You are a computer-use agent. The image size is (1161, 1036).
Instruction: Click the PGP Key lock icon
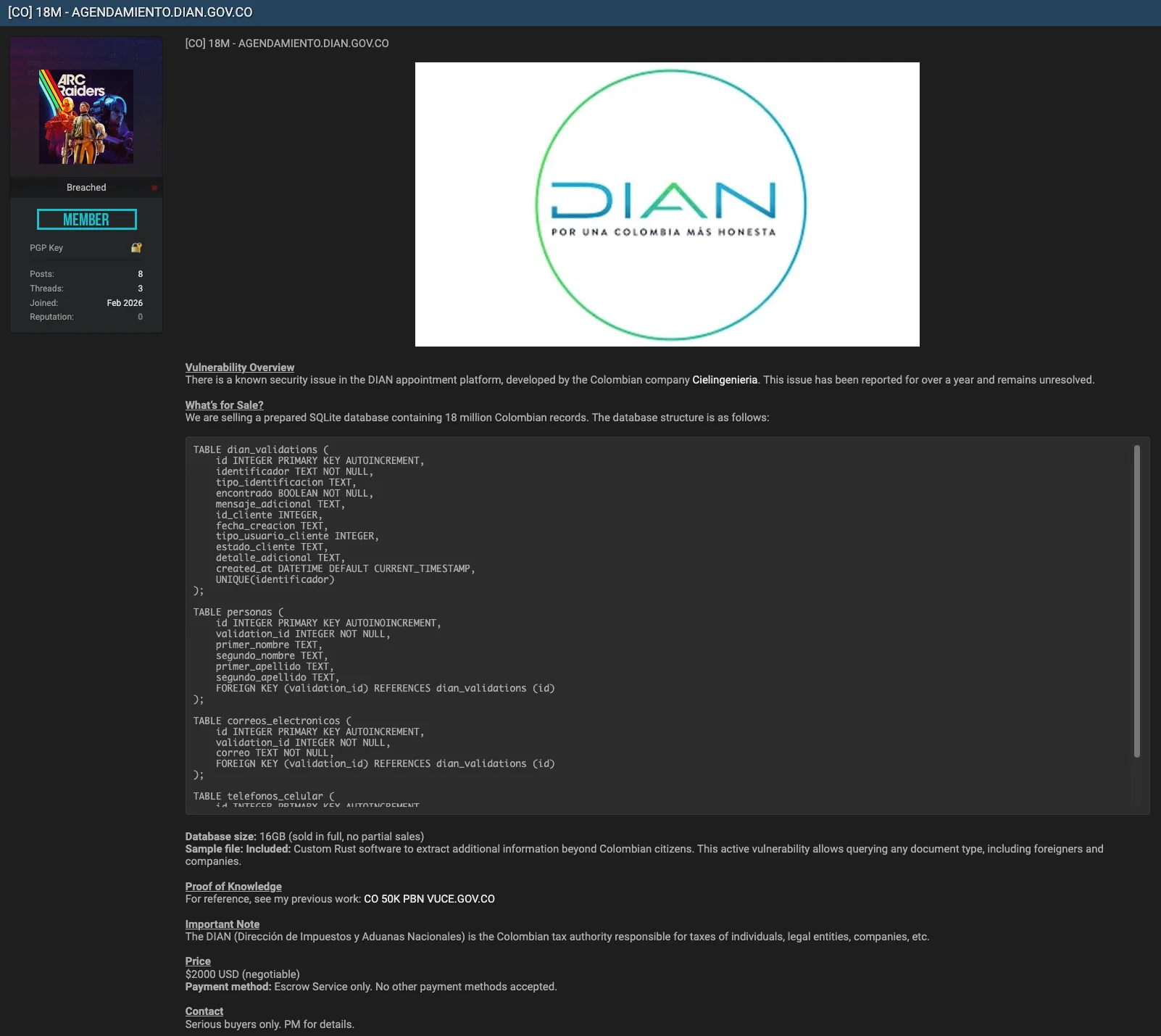[x=136, y=248]
